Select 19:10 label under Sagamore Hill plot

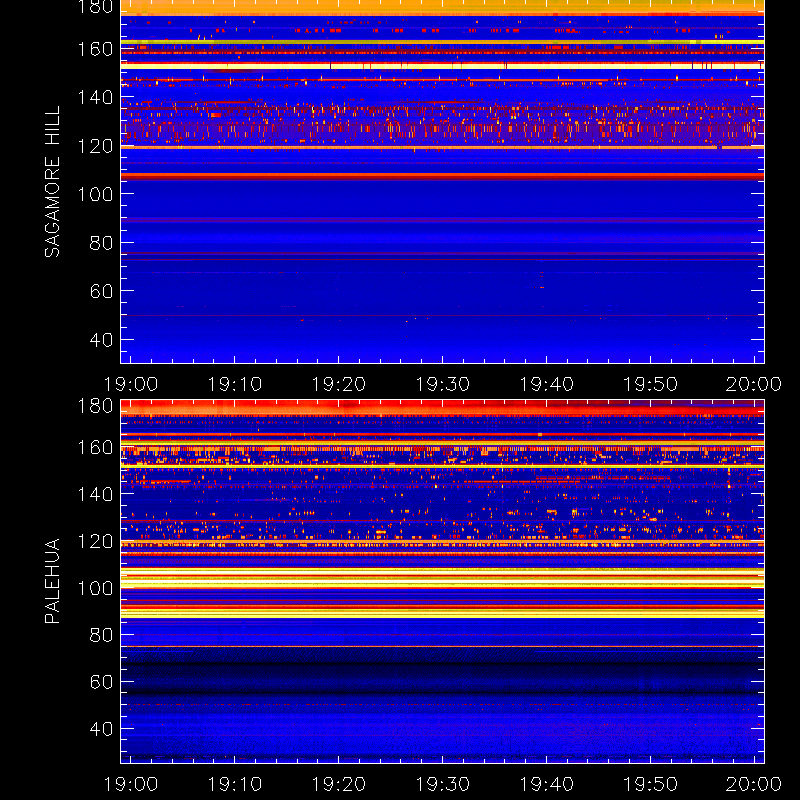coord(235,384)
